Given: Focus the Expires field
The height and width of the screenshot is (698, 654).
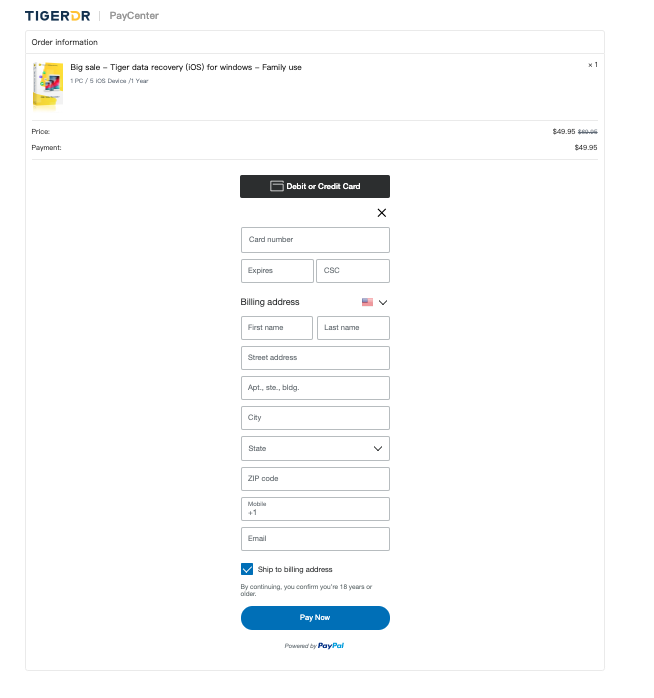Looking at the screenshot, I should [277, 271].
